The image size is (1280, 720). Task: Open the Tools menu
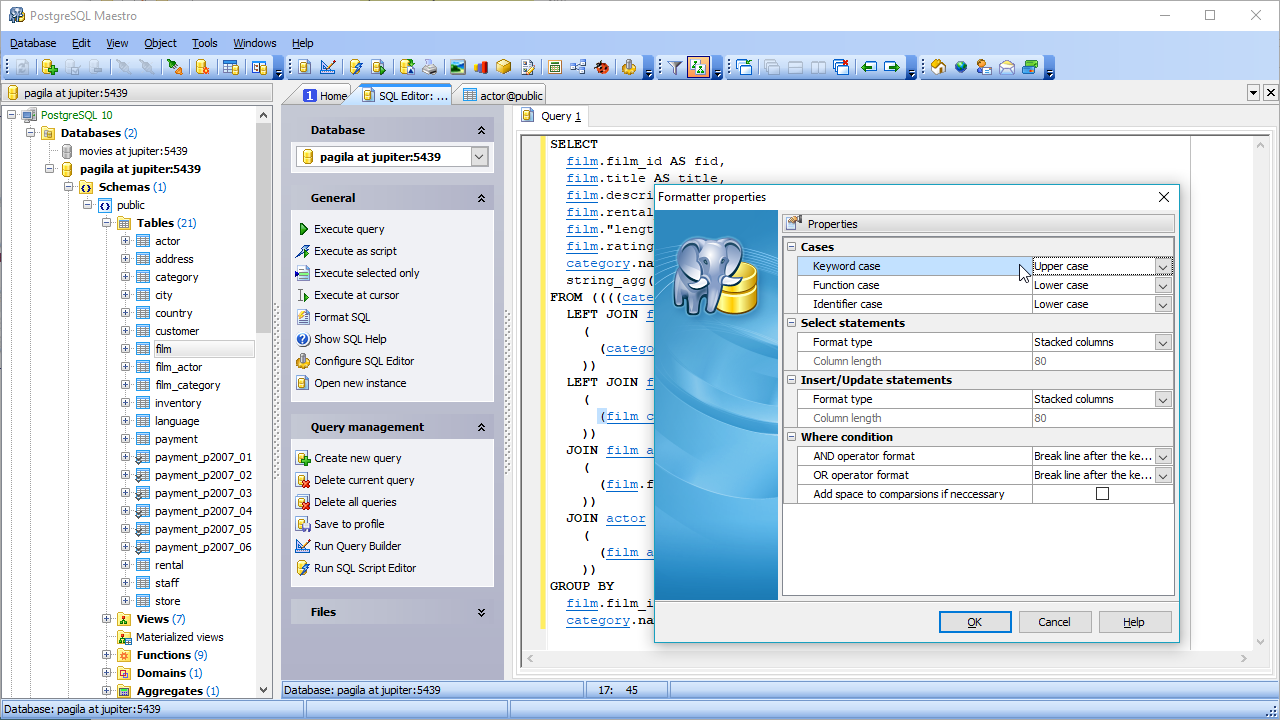pos(204,43)
